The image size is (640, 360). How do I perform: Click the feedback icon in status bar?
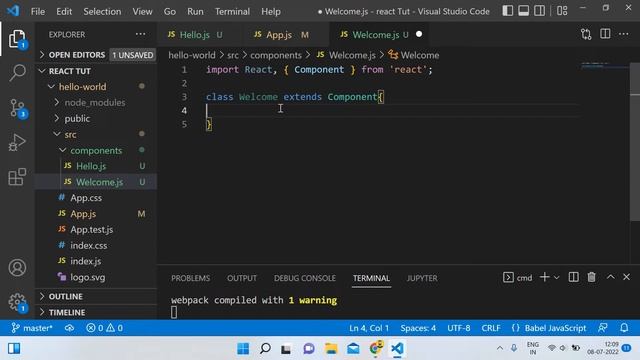click(x=602, y=328)
